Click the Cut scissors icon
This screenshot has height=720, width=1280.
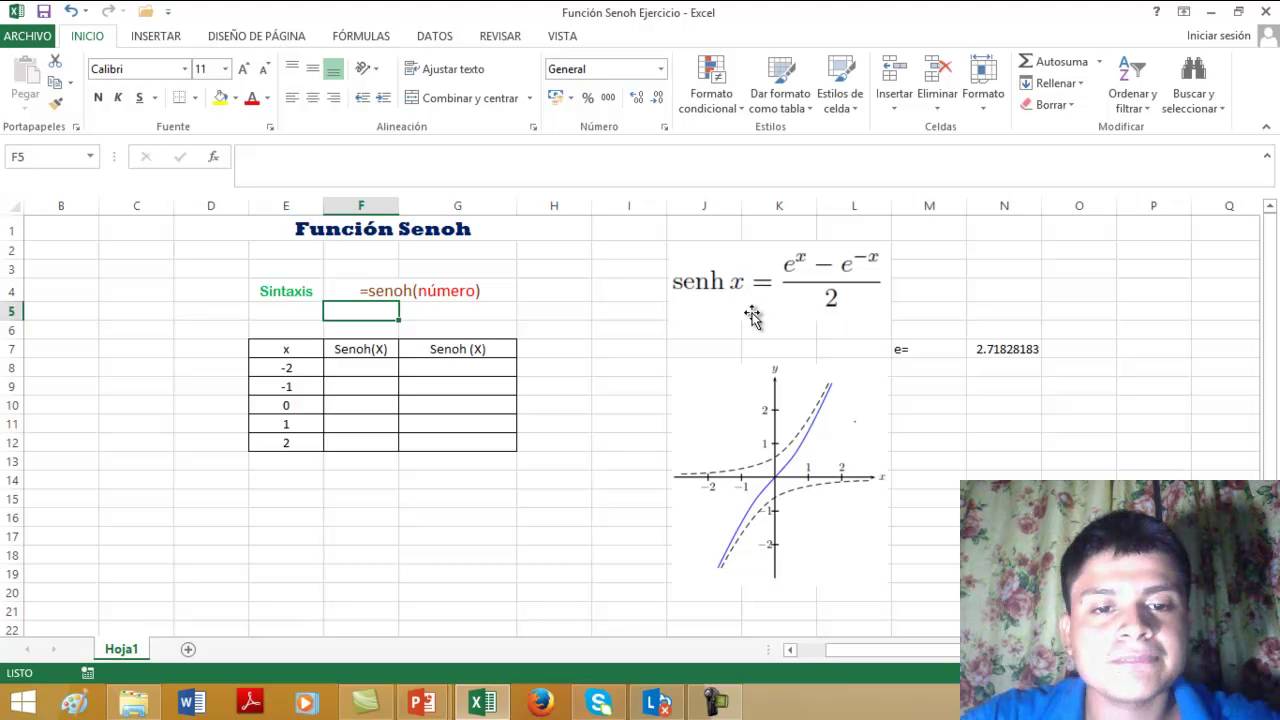(55, 62)
